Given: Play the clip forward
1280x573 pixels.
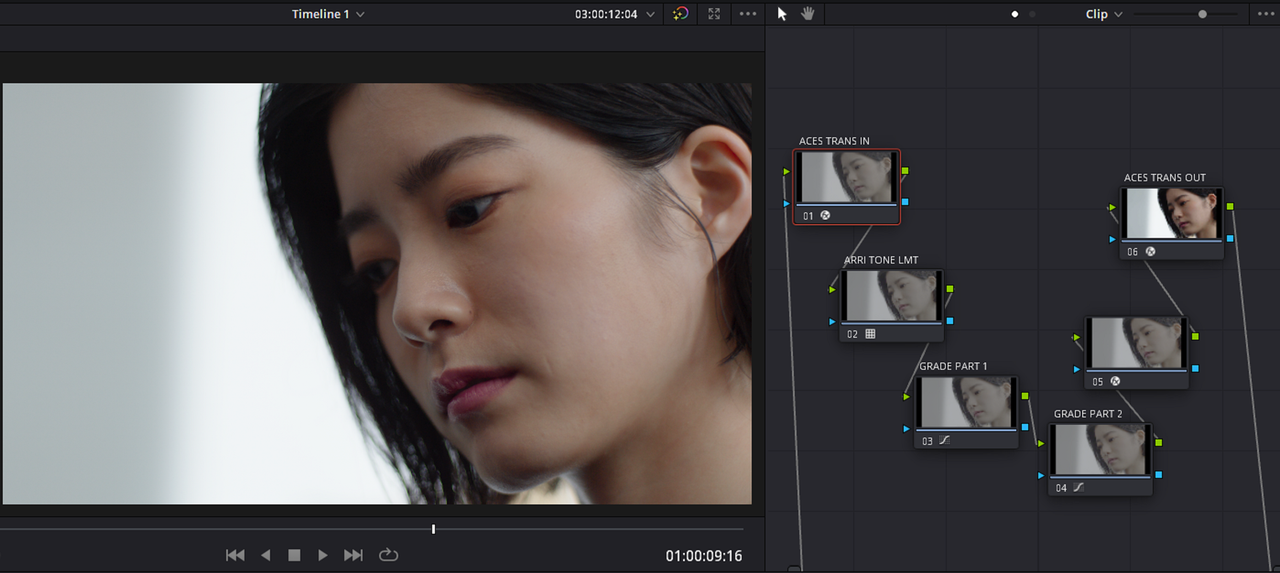Looking at the screenshot, I should pyautogui.click(x=322, y=555).
